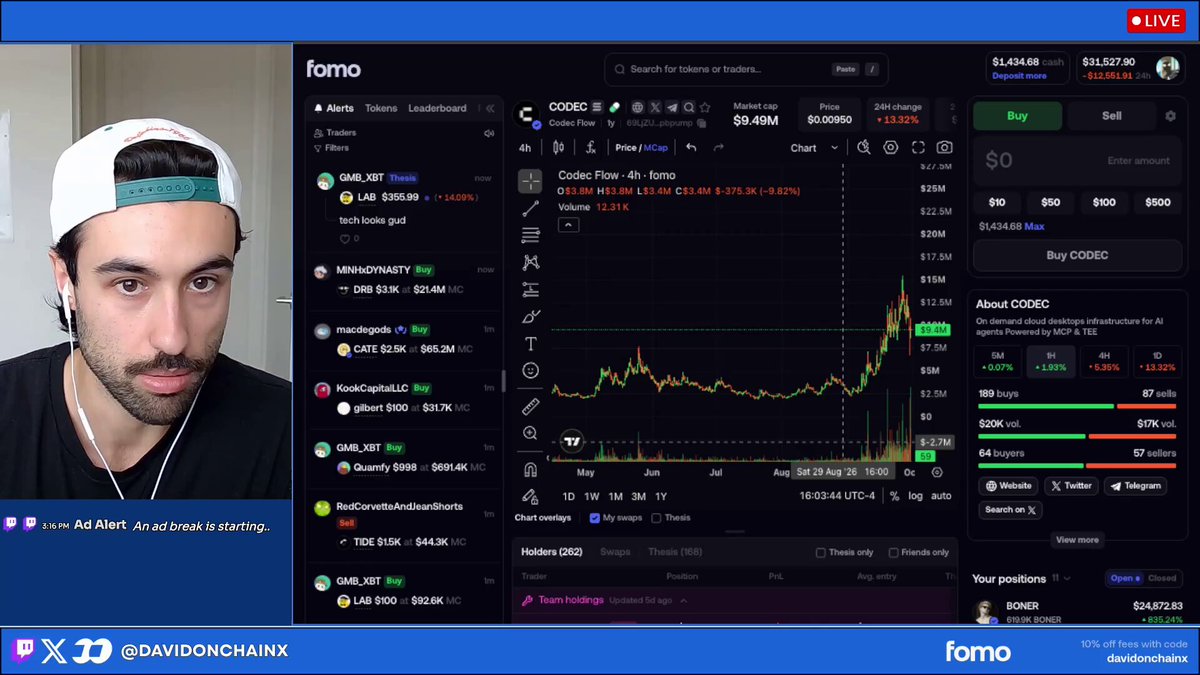Favorite CODEC with the star icon
Image resolution: width=1200 pixels, height=675 pixels.
[x=705, y=107]
